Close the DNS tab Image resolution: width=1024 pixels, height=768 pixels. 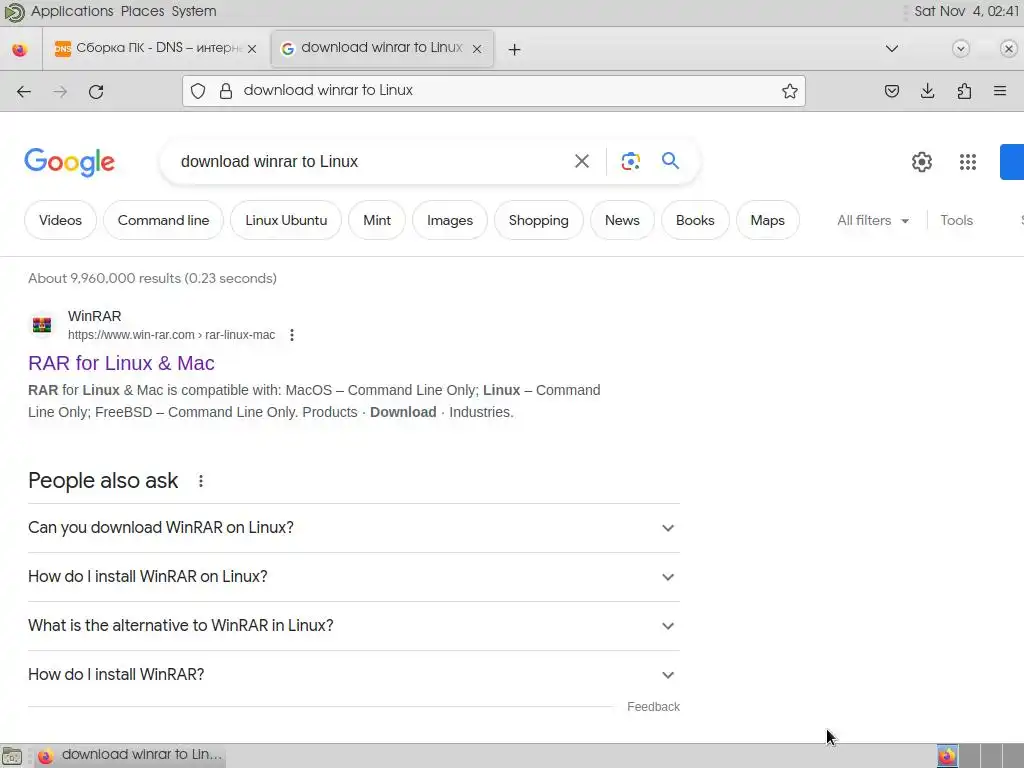[252, 49]
